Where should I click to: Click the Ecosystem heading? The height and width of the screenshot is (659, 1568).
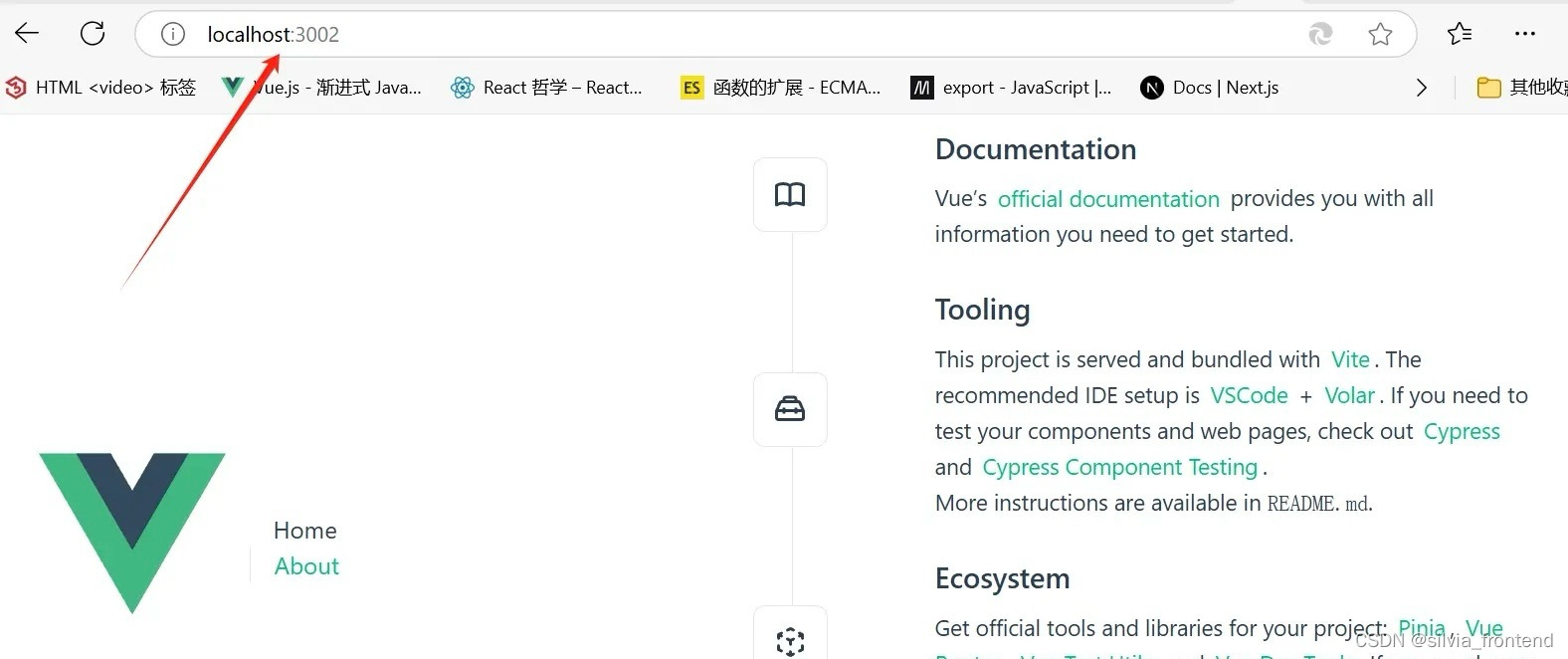[1003, 578]
